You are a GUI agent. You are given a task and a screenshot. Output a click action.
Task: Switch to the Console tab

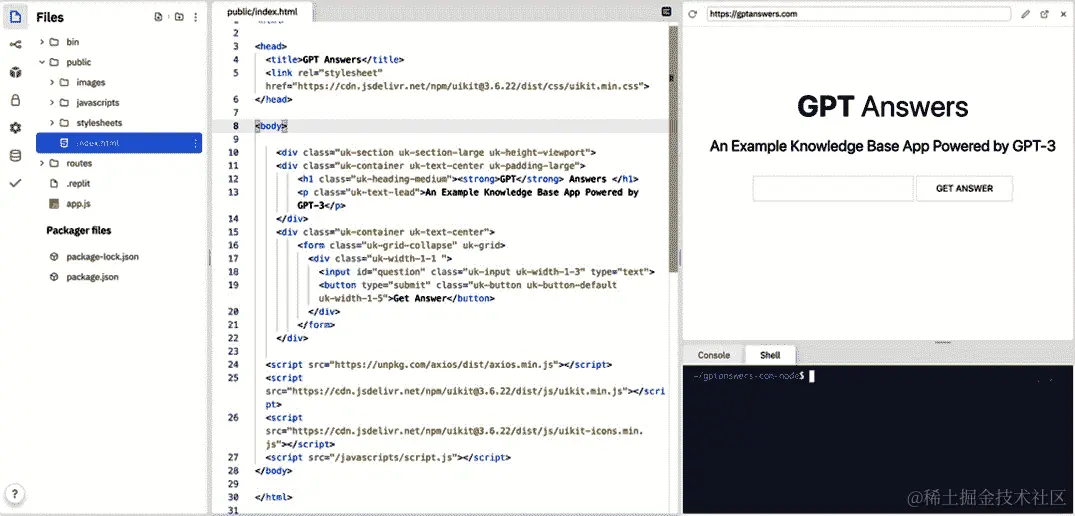click(713, 355)
